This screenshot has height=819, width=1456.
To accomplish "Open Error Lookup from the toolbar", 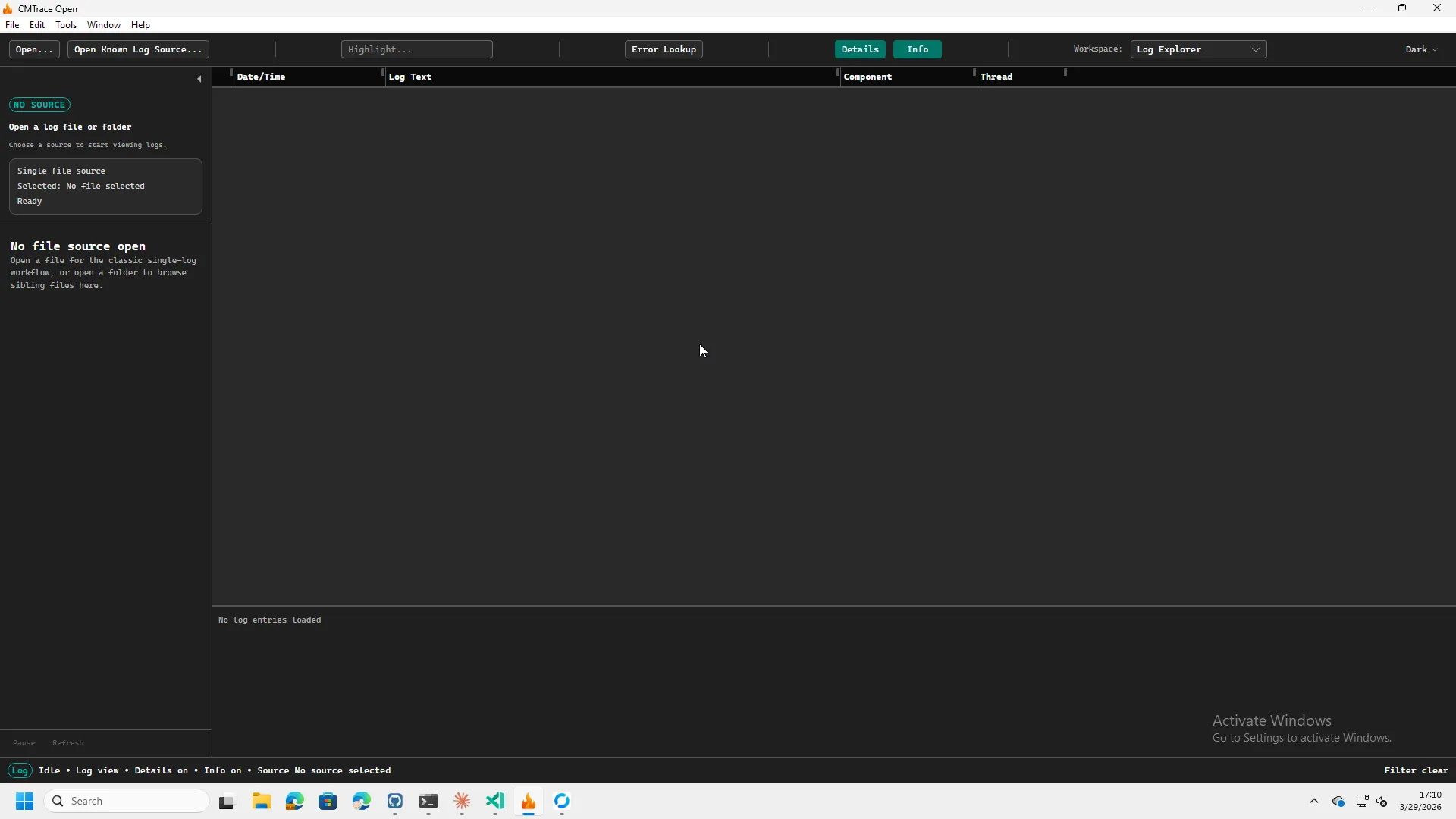I will click(663, 49).
